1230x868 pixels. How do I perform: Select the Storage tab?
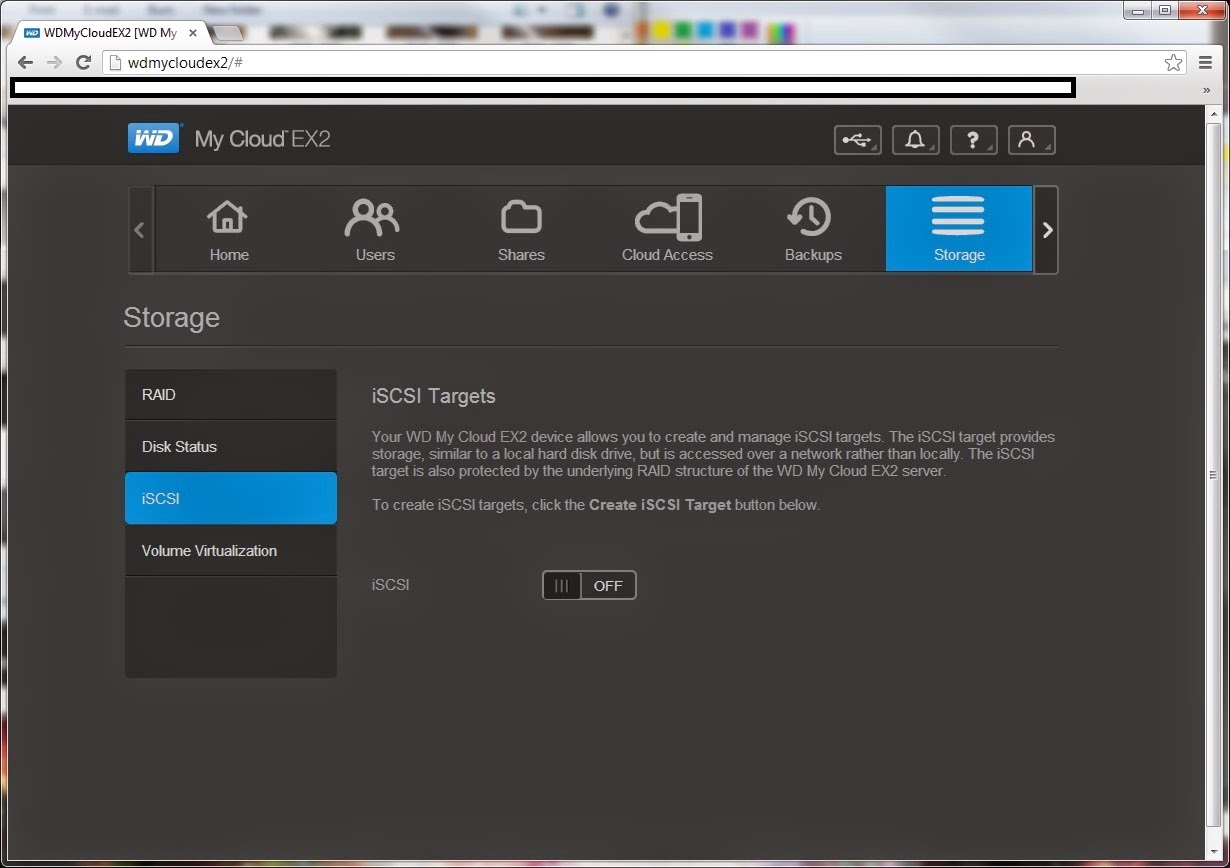point(959,229)
